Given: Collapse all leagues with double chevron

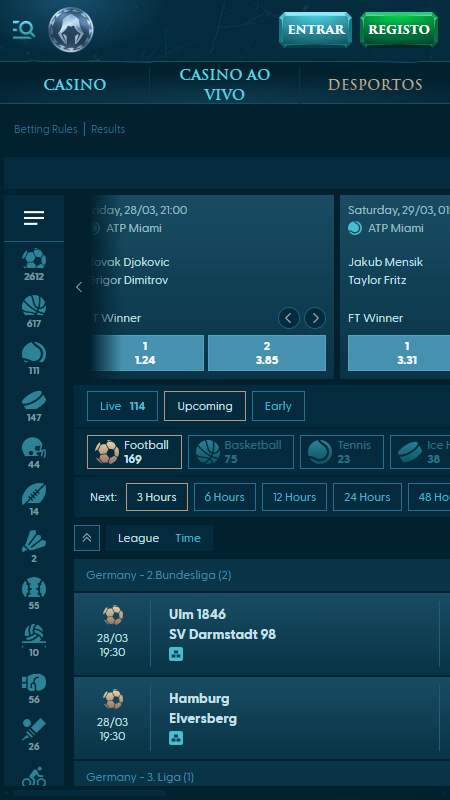Looking at the screenshot, I should pyautogui.click(x=87, y=538).
